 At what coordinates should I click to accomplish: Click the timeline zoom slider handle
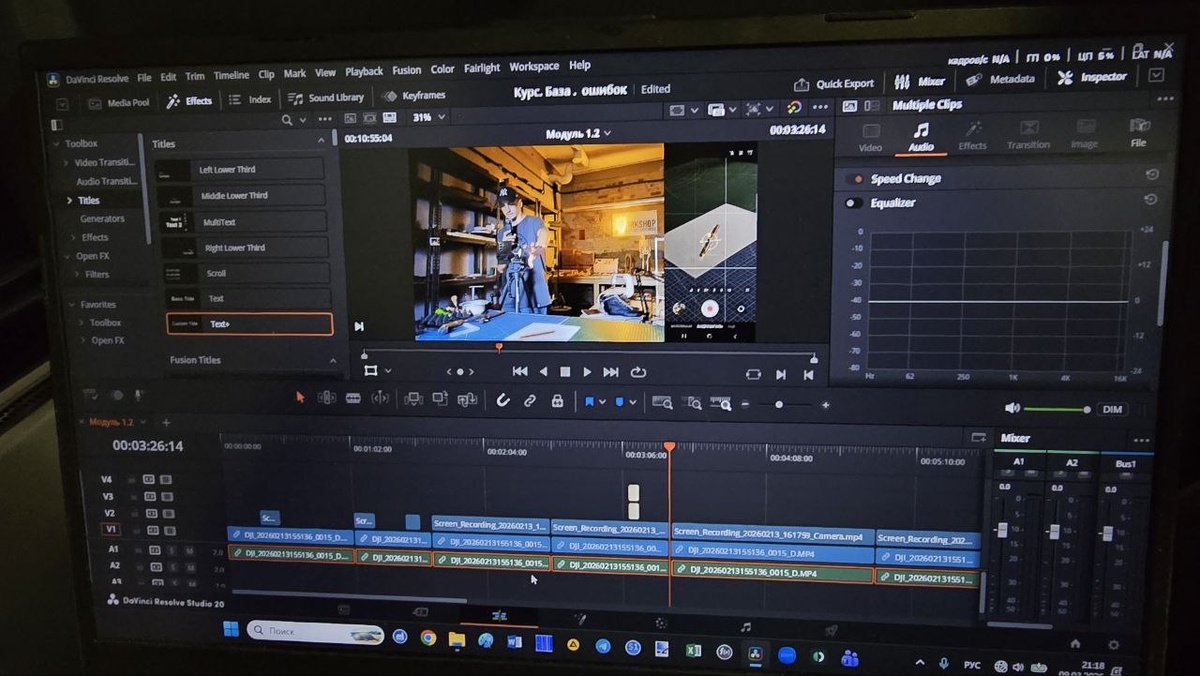tap(779, 404)
